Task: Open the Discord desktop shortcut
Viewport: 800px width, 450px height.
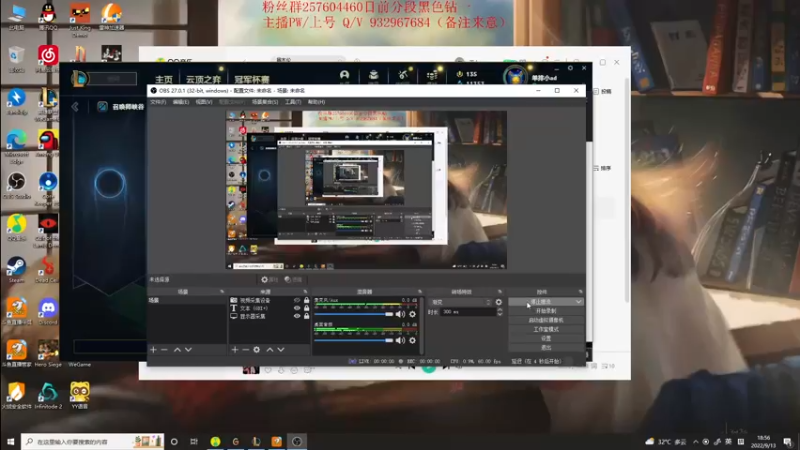Action: tap(48, 312)
